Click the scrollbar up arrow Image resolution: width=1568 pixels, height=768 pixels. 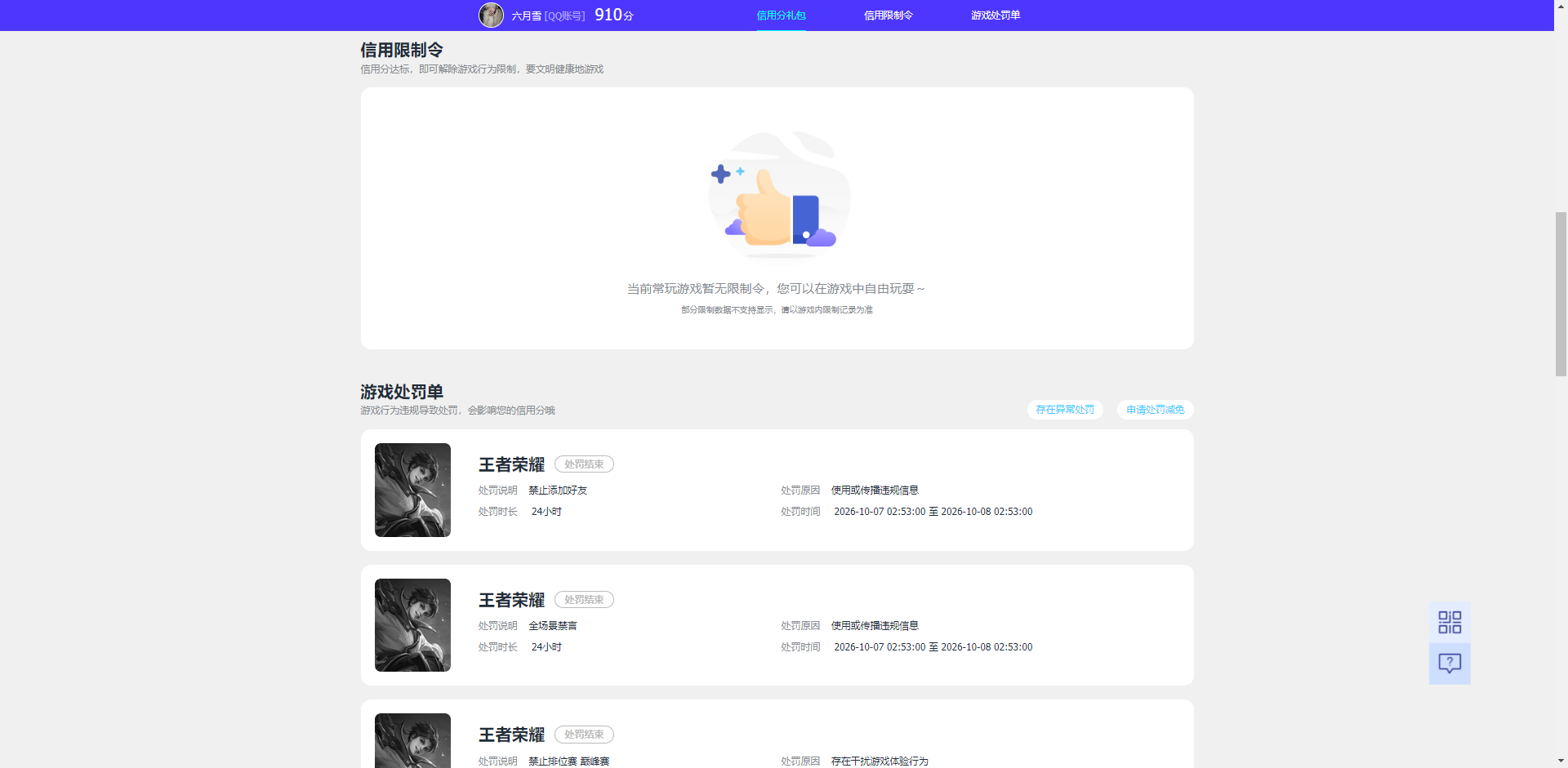click(x=1561, y=7)
